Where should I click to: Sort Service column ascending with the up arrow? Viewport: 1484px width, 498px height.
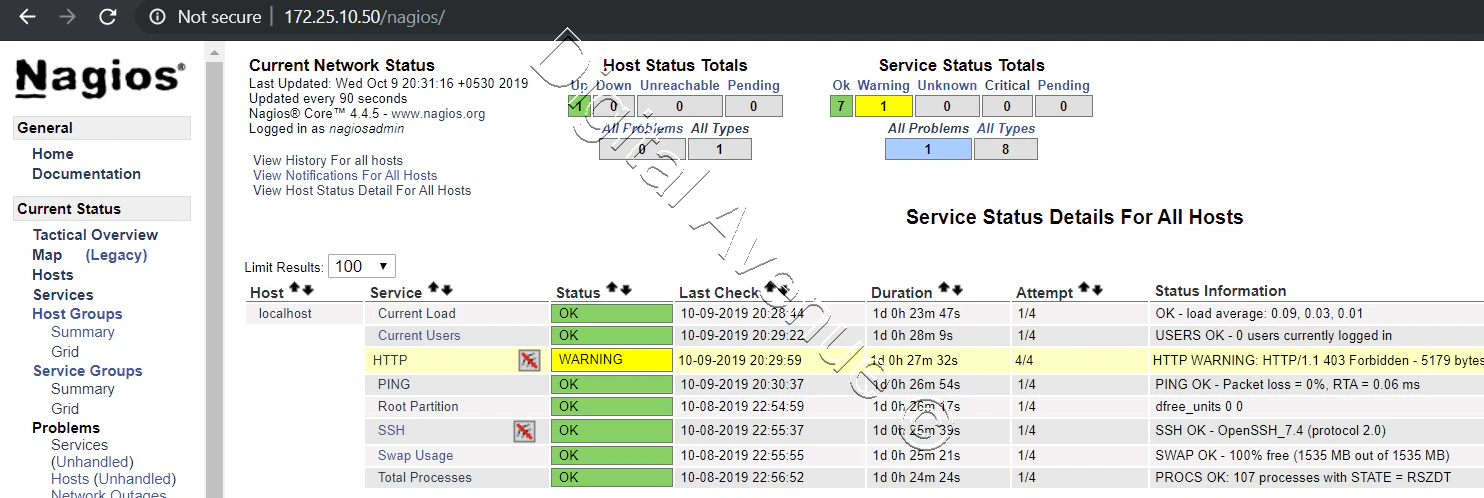point(433,289)
